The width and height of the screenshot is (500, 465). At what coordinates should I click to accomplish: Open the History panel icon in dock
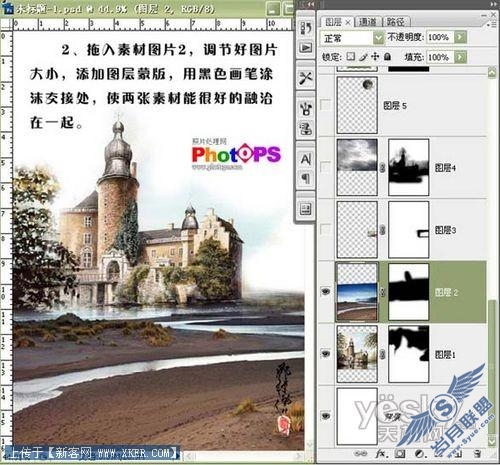[306, 28]
